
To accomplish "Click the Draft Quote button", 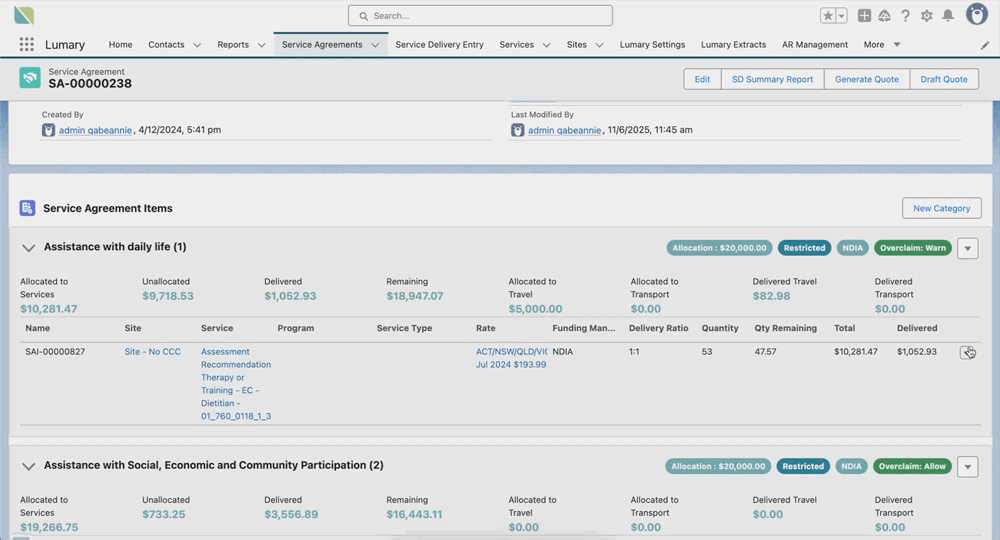I will click(944, 79).
